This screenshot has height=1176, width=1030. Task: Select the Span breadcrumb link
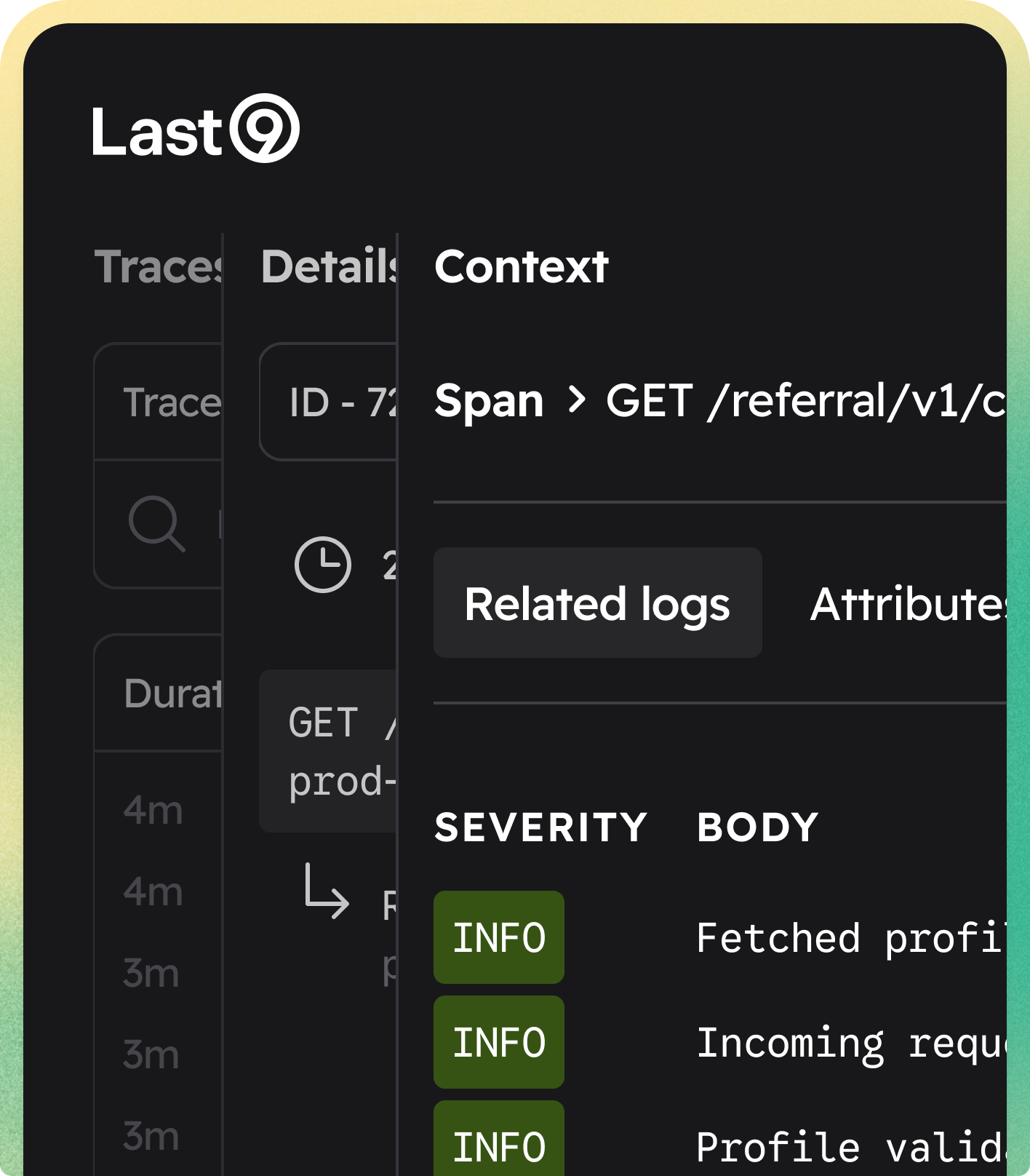coord(489,401)
